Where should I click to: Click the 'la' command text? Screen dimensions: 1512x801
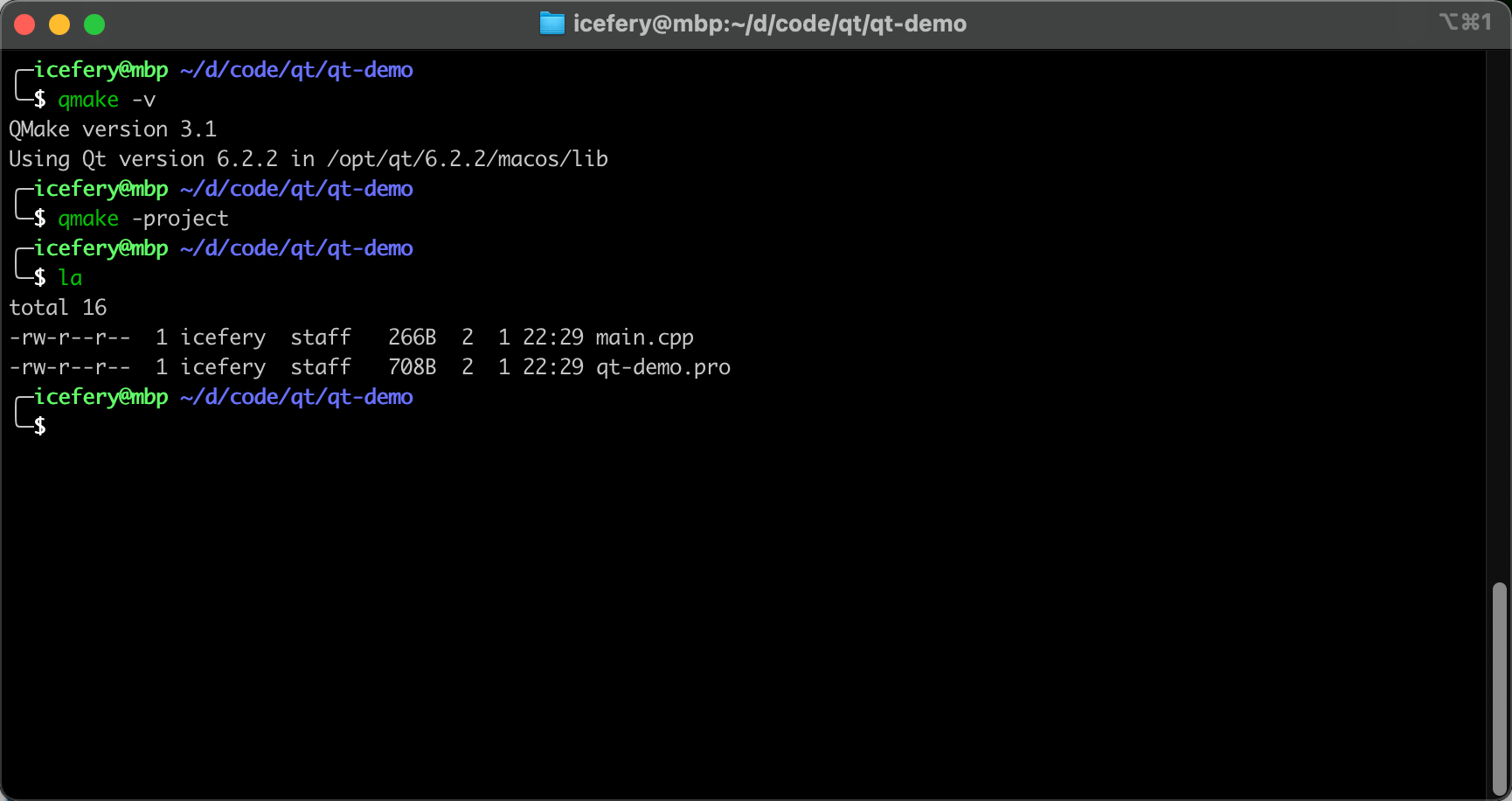coord(70,278)
